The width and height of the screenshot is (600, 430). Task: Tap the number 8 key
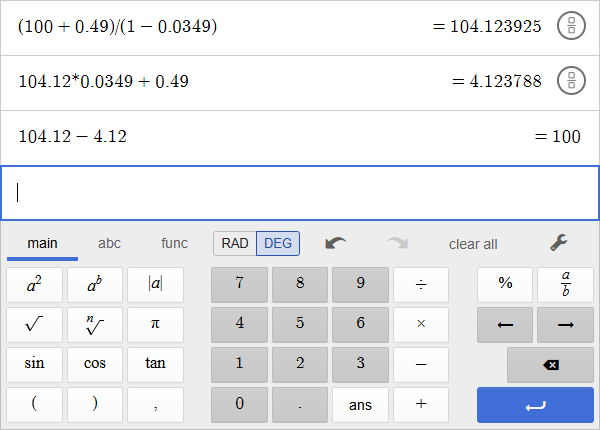pyautogui.click(x=300, y=285)
